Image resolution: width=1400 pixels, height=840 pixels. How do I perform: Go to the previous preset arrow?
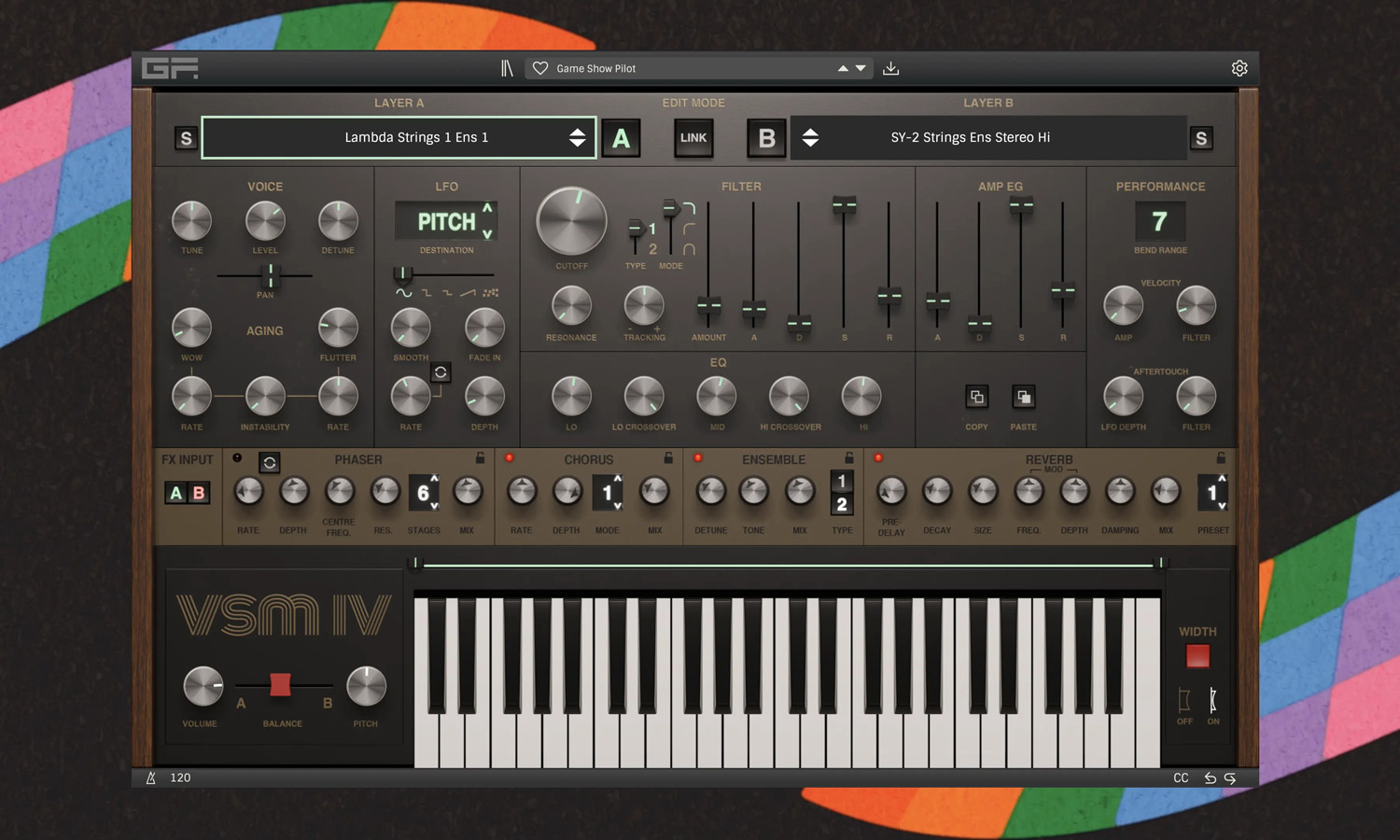pyautogui.click(x=843, y=68)
